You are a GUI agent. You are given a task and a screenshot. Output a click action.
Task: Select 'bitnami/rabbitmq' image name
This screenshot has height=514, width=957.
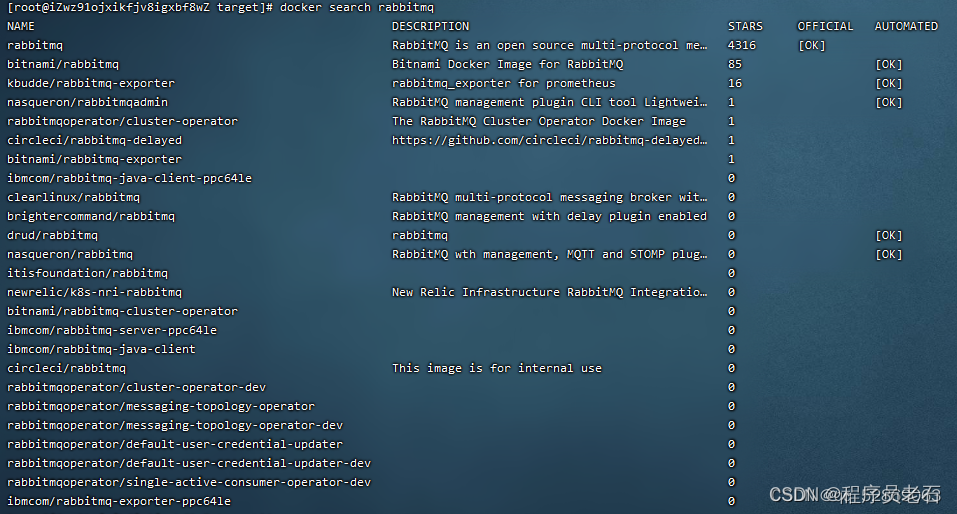point(63,64)
